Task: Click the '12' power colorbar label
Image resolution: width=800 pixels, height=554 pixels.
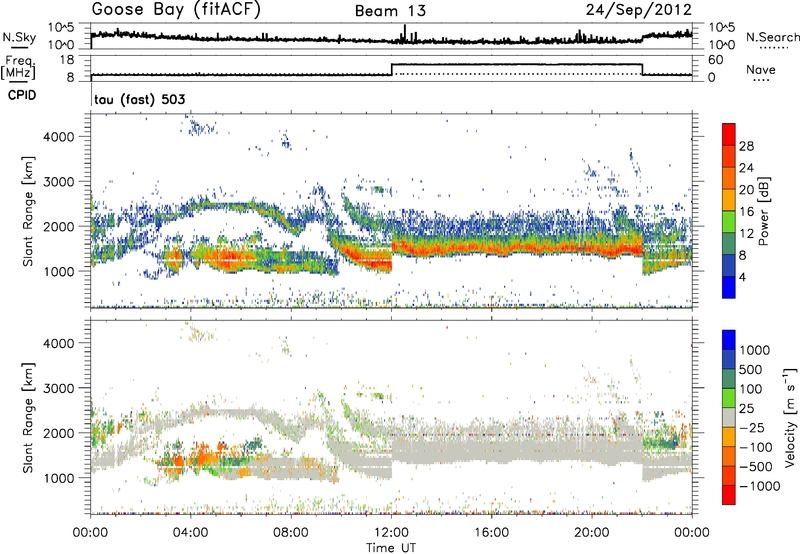Action: click(x=746, y=234)
